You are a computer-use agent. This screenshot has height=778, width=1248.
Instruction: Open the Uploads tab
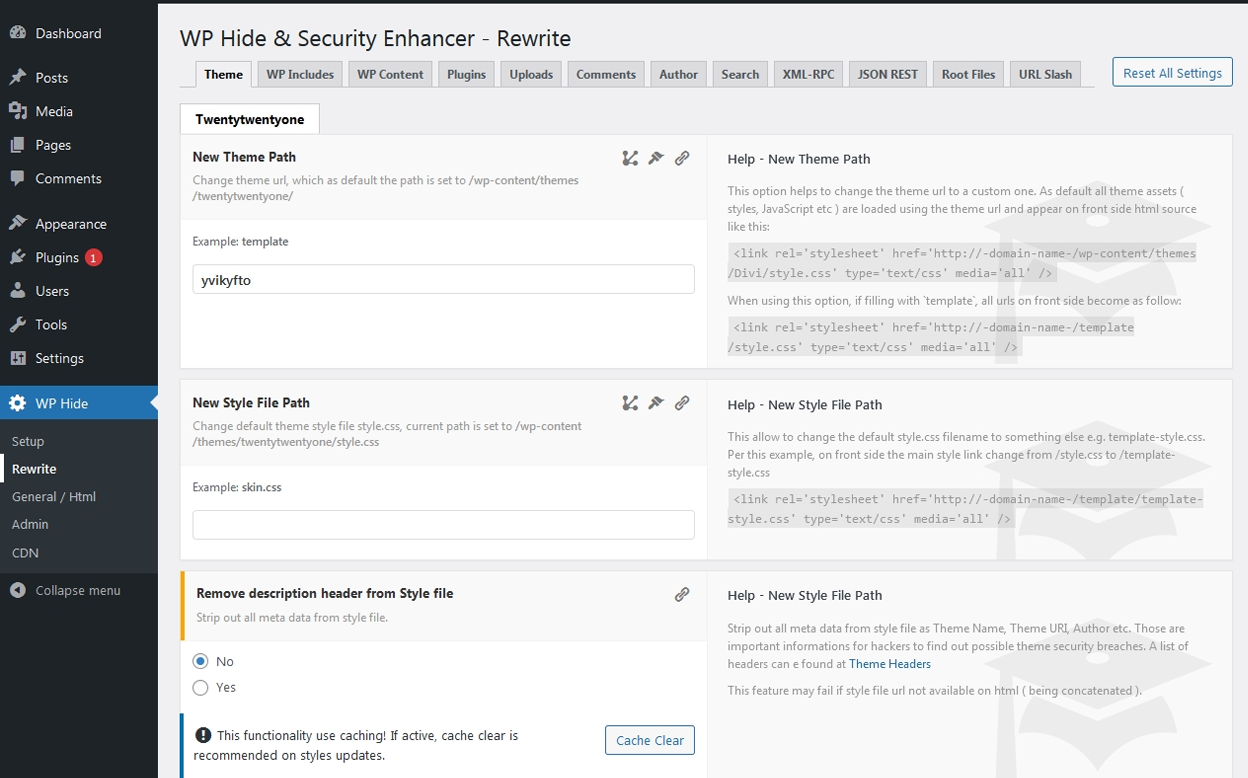[531, 74]
